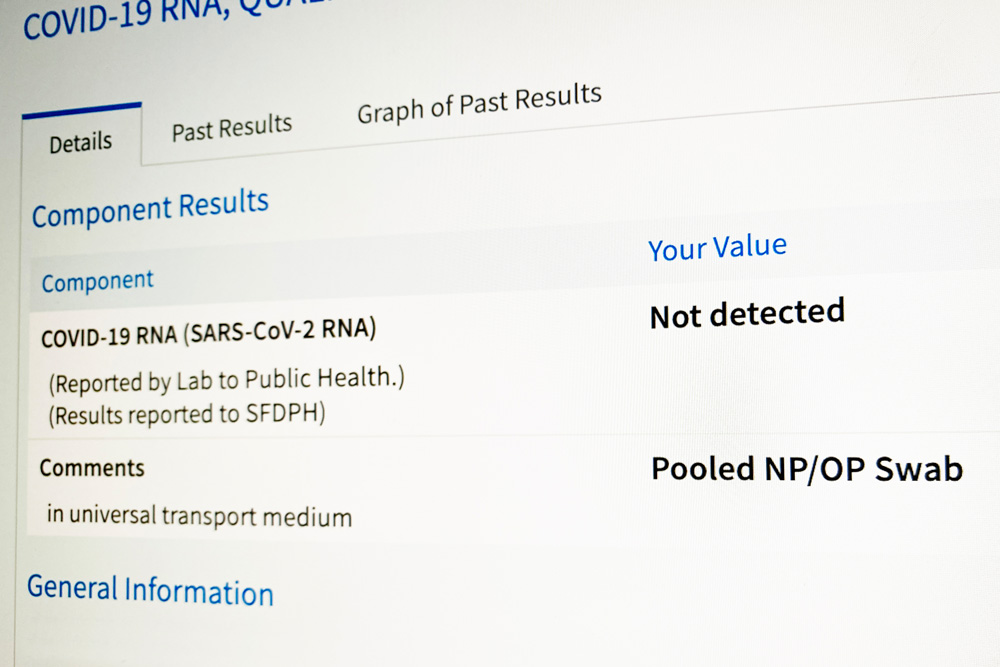Click the word Graph in the third tab

click(x=389, y=112)
